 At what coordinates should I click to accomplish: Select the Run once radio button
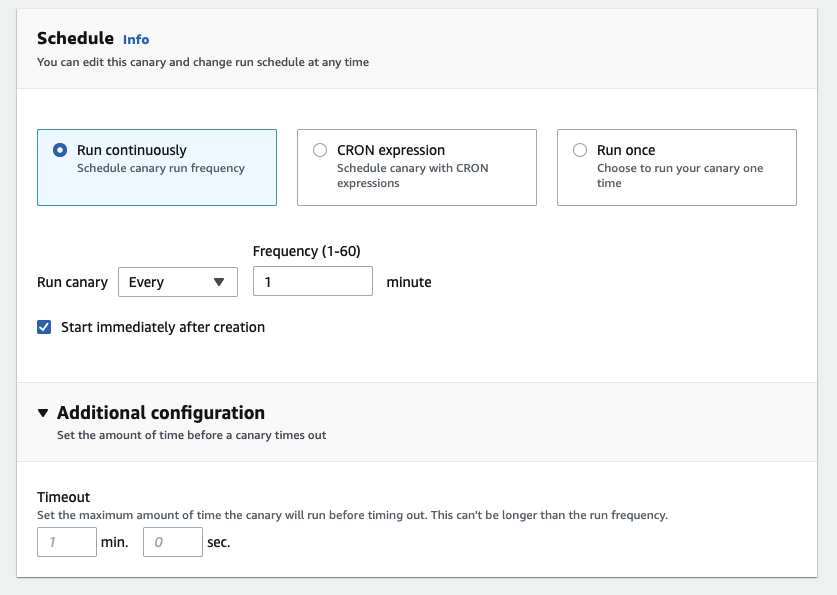coord(580,150)
